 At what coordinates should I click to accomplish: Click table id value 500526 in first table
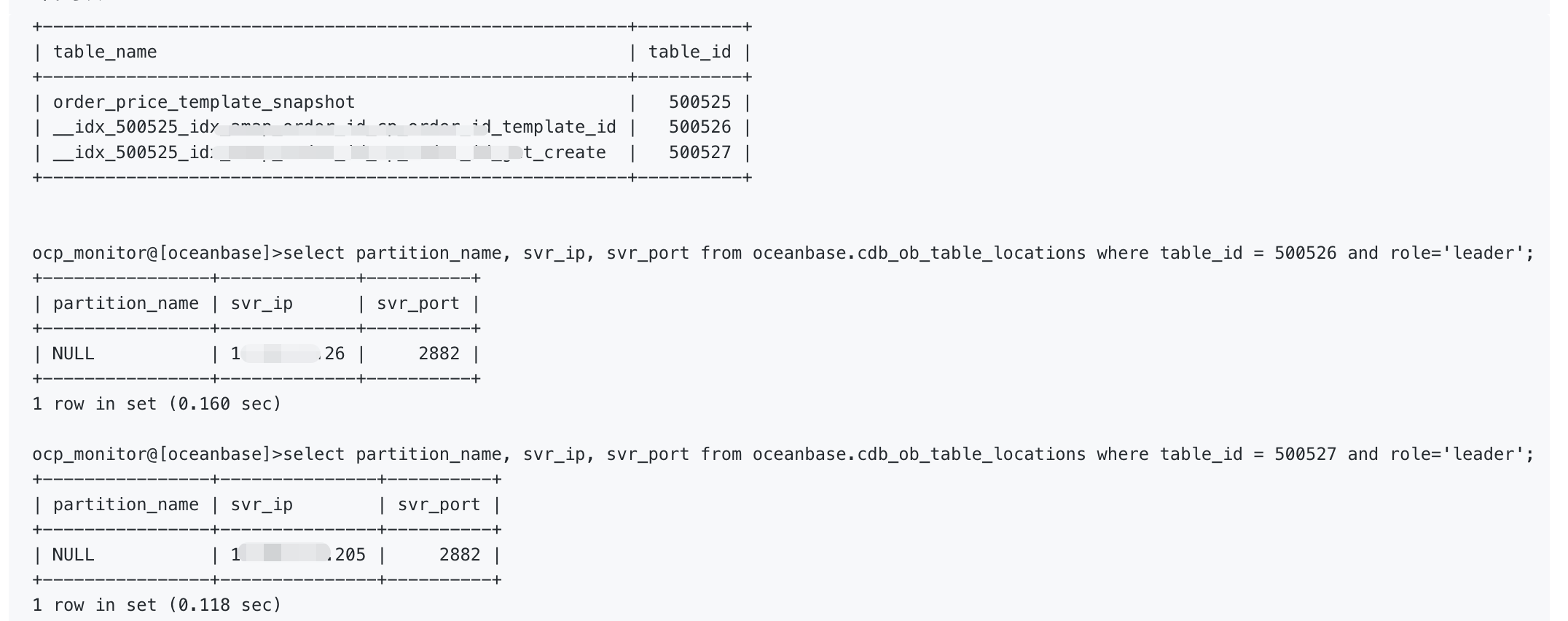(x=699, y=127)
